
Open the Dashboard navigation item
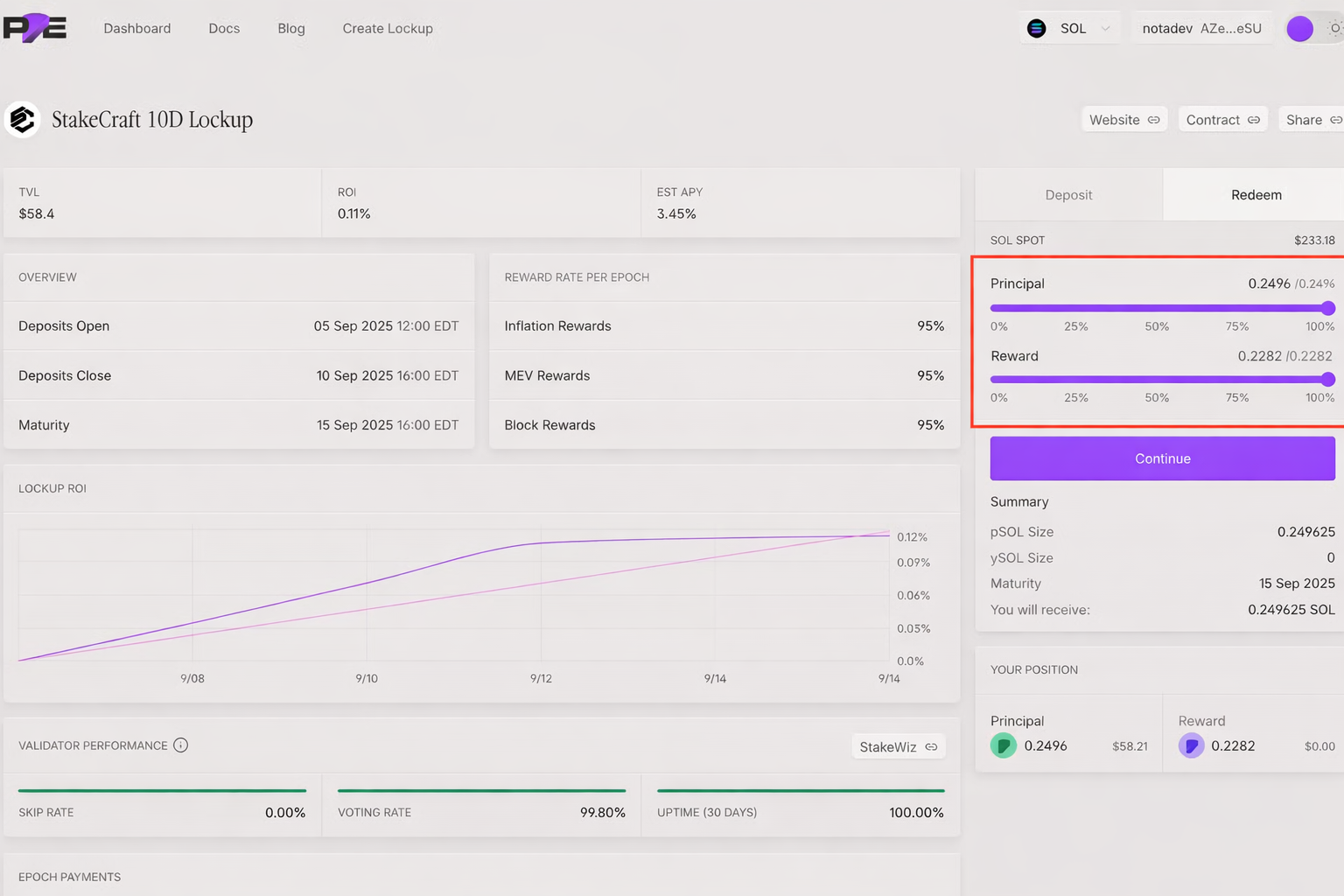click(x=137, y=28)
